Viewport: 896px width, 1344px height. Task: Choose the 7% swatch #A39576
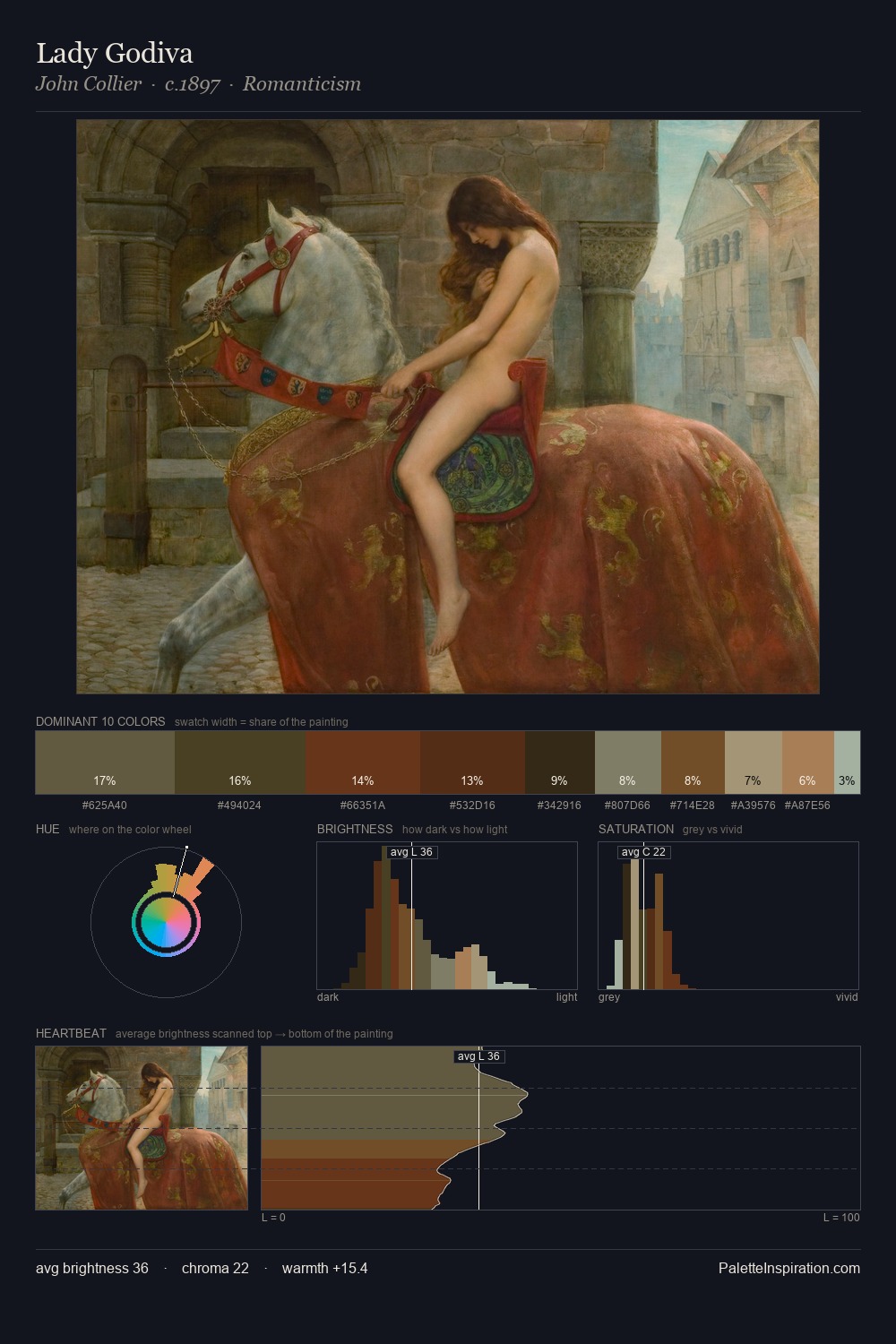tap(754, 762)
